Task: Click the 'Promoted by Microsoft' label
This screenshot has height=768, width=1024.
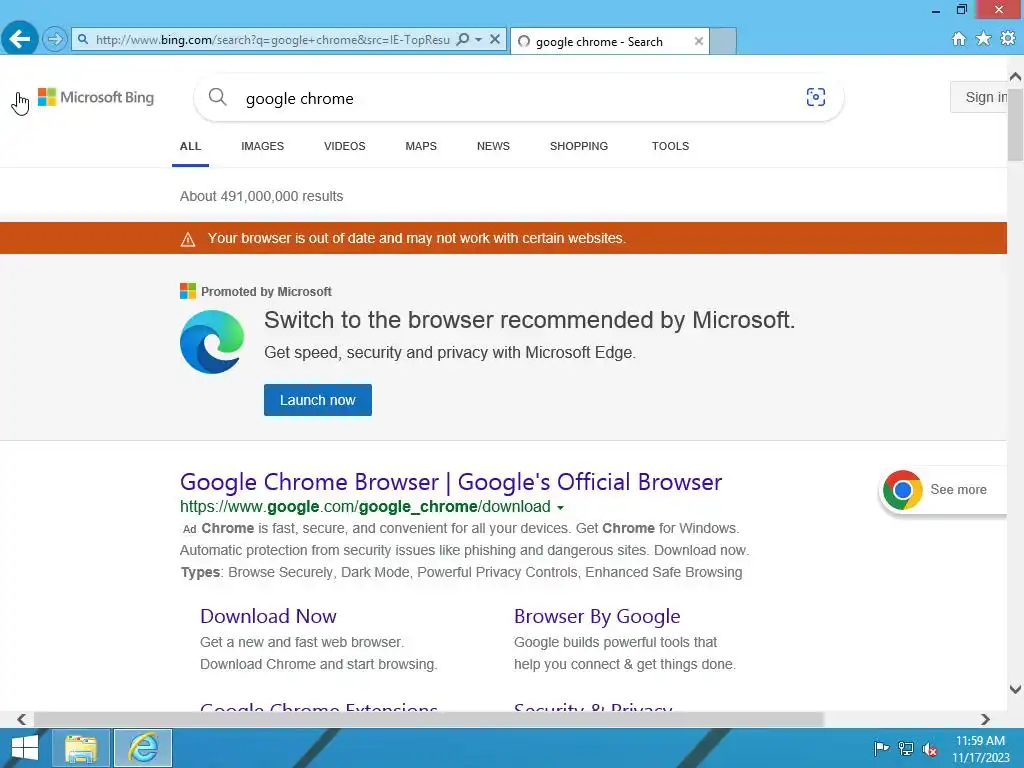Action: [266, 292]
